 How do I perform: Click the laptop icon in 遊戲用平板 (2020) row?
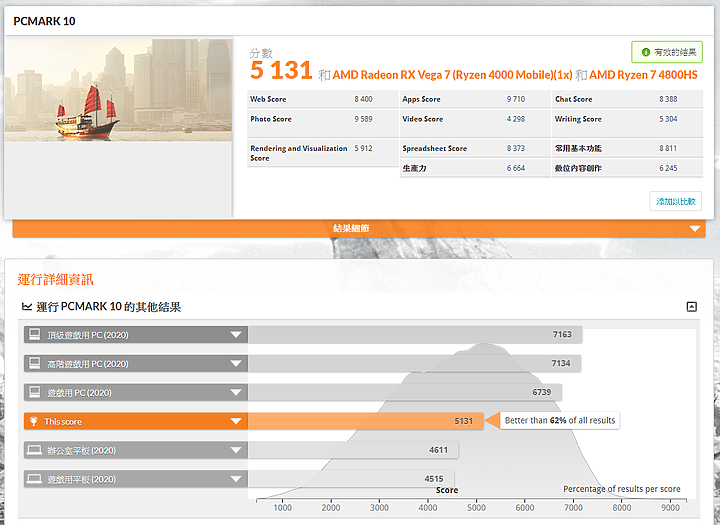click(x=34, y=479)
